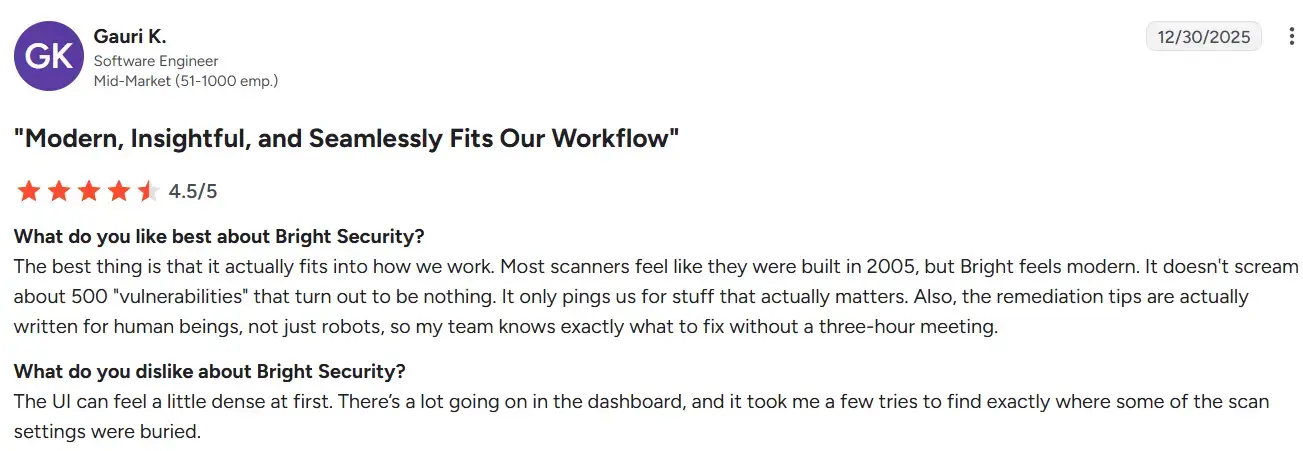Select the third red rating star
Viewport: 1303px width, 451px height.
(89, 191)
